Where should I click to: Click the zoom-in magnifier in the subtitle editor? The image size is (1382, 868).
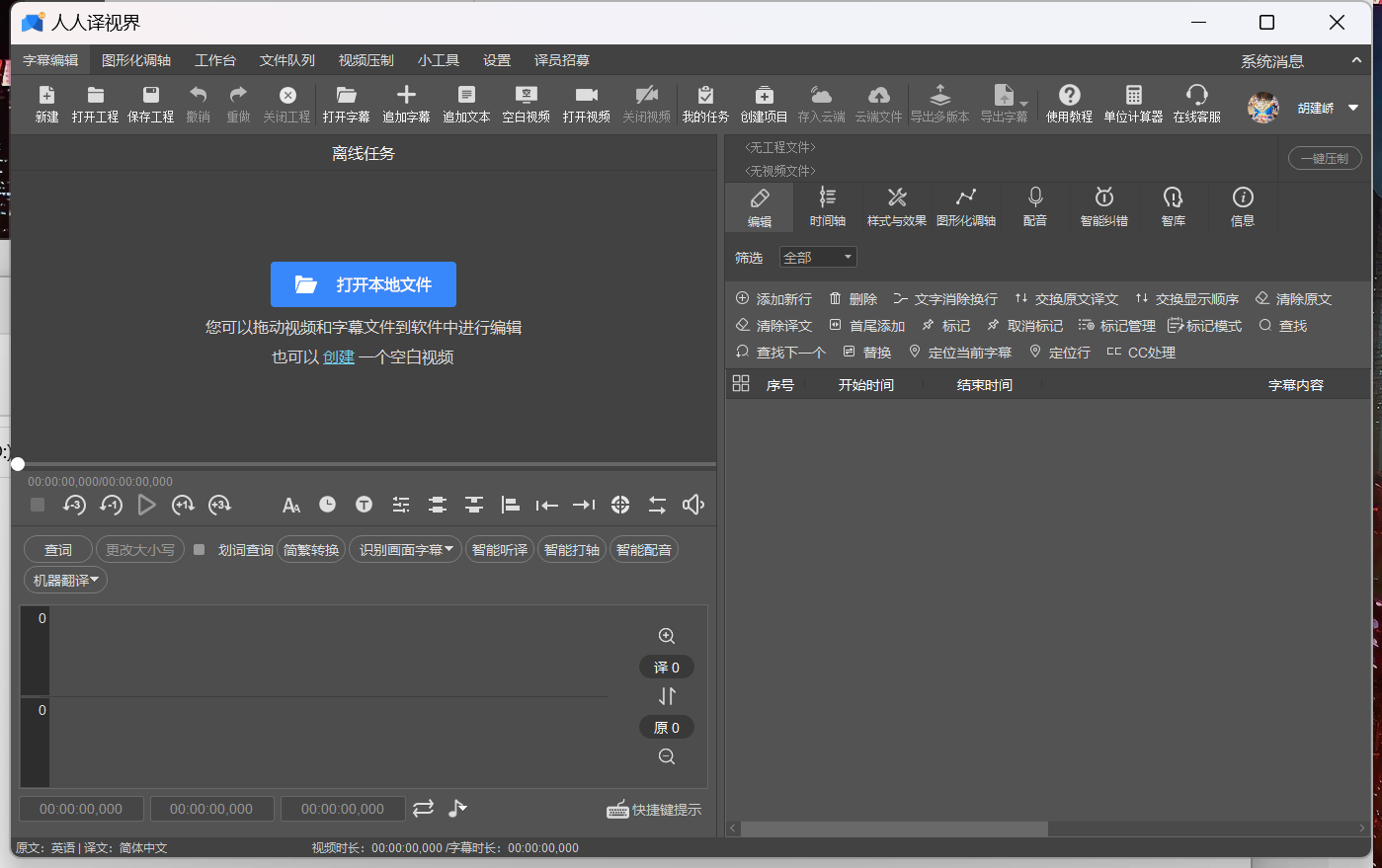click(x=667, y=636)
